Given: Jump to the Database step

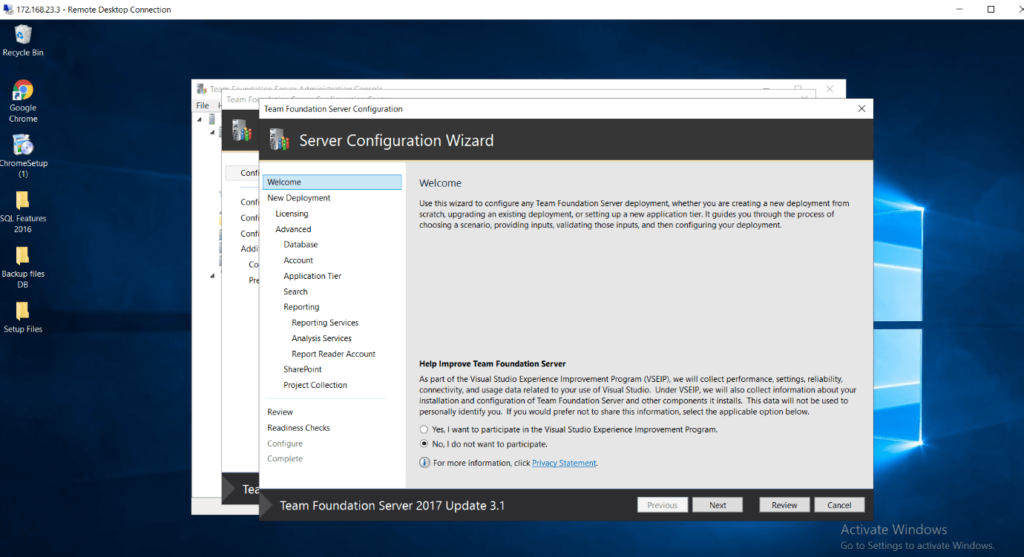Looking at the screenshot, I should 300,244.
